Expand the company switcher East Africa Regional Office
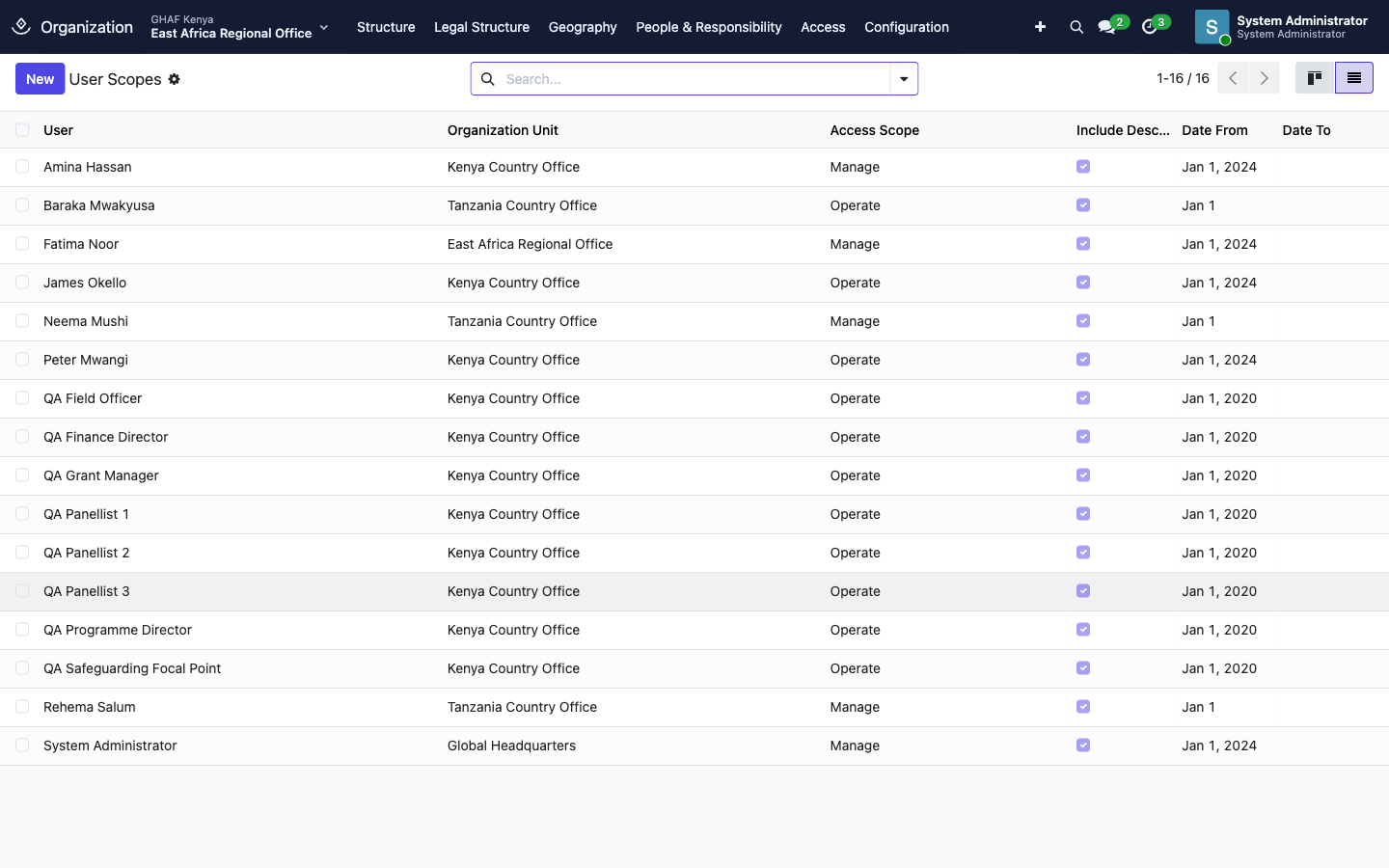The width and height of the screenshot is (1389, 868). pos(240,27)
